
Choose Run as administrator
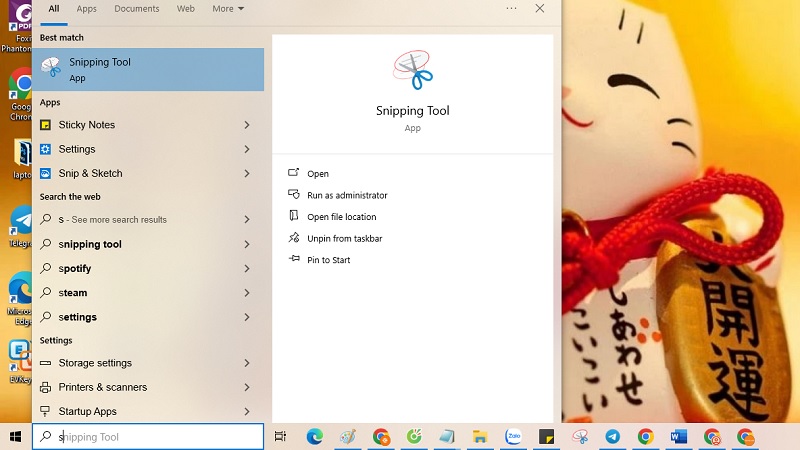click(x=347, y=195)
